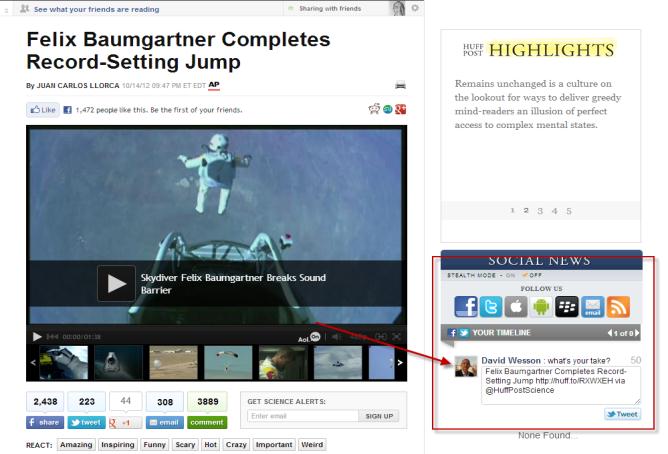Share the article on Reddit

374,109
